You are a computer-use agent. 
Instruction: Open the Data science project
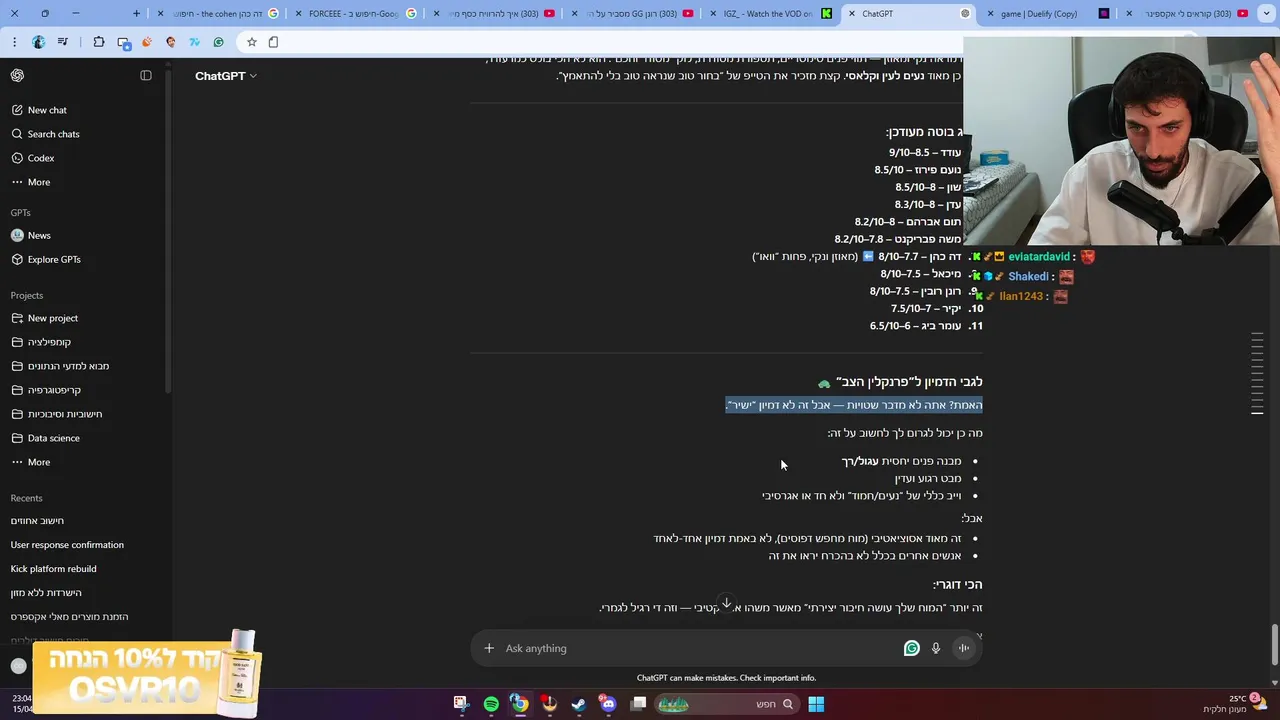click(45, 438)
